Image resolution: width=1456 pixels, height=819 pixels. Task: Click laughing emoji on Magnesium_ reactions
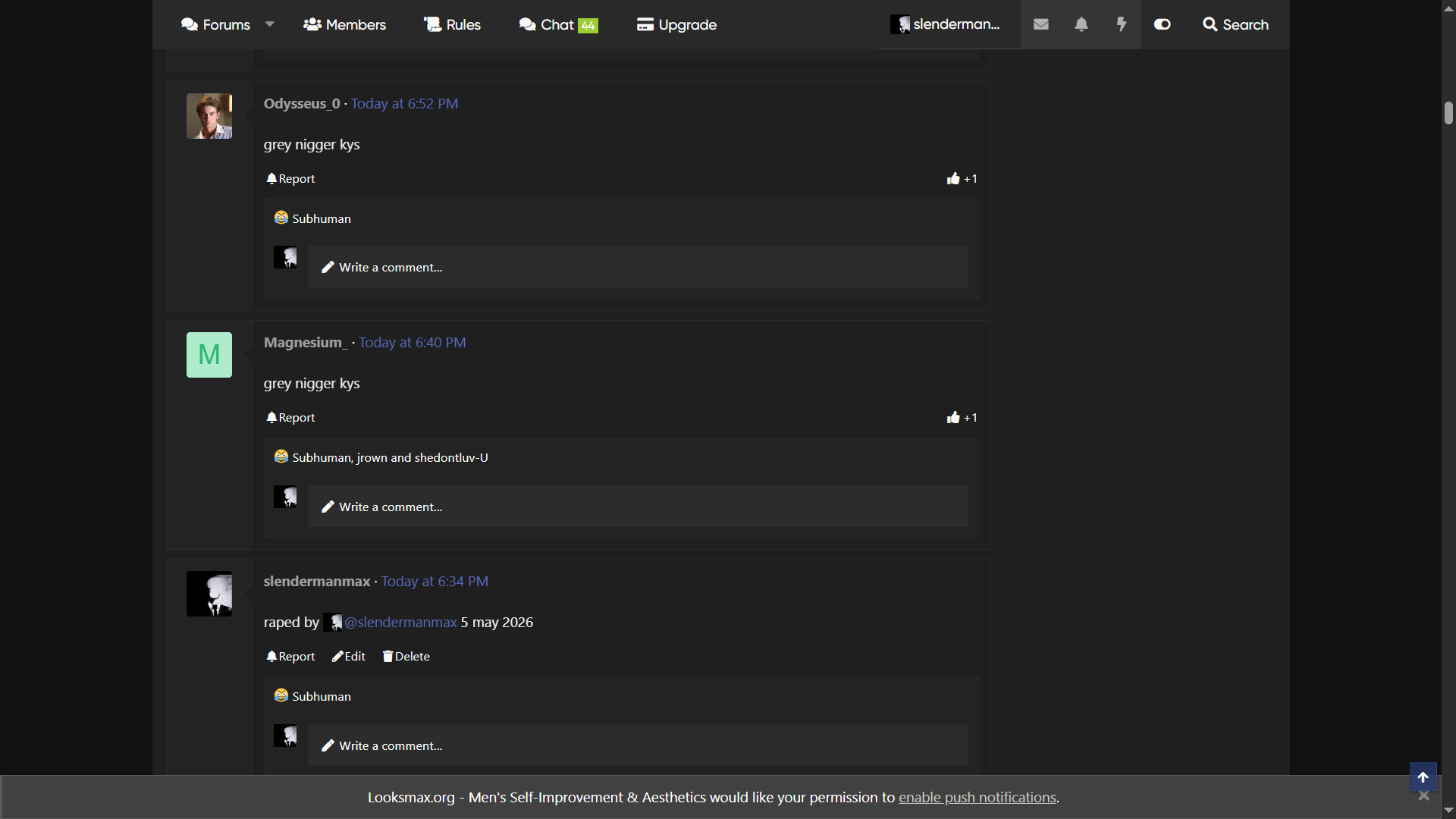(x=281, y=457)
